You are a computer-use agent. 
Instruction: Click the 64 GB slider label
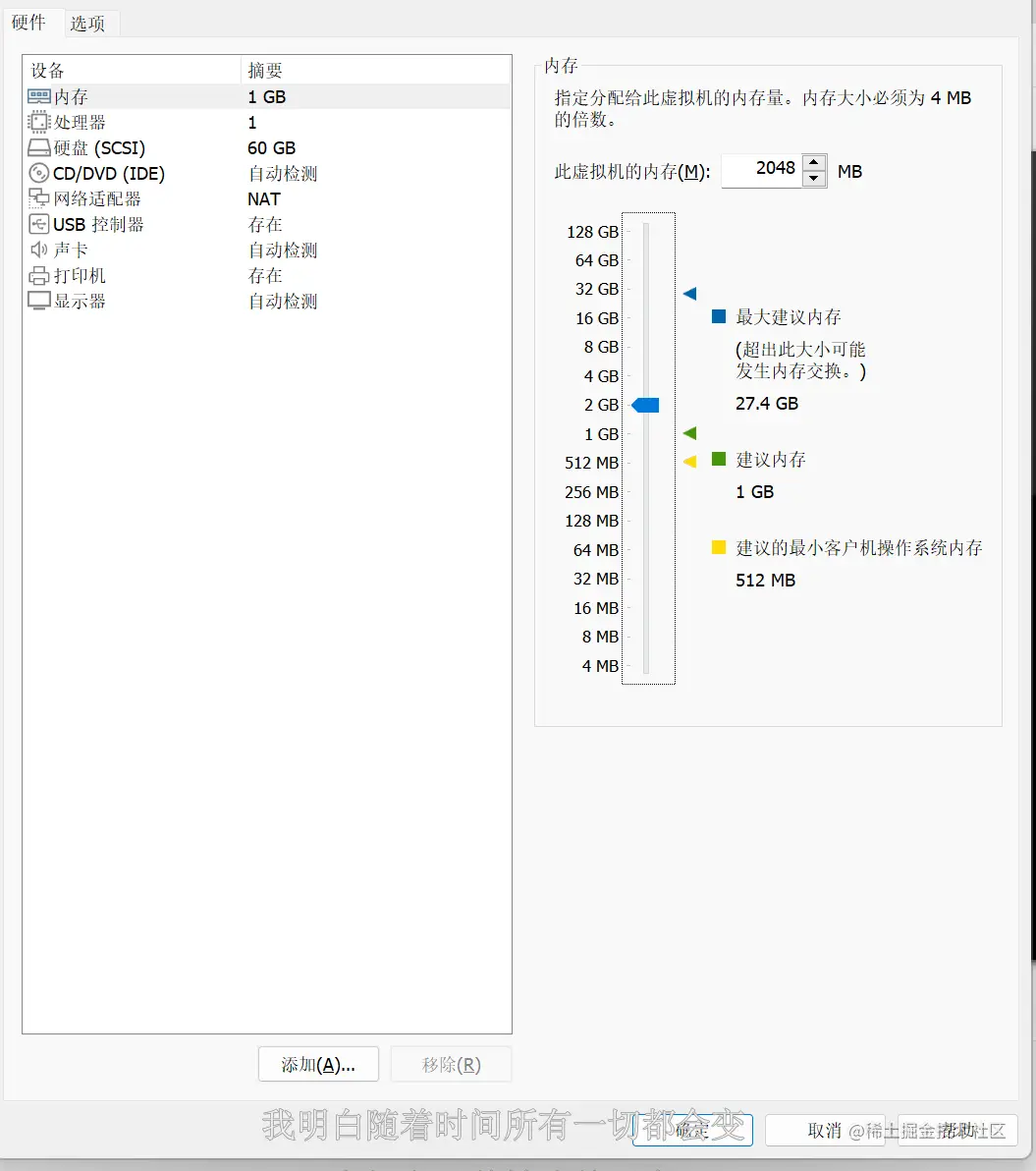pyautogui.click(x=597, y=260)
